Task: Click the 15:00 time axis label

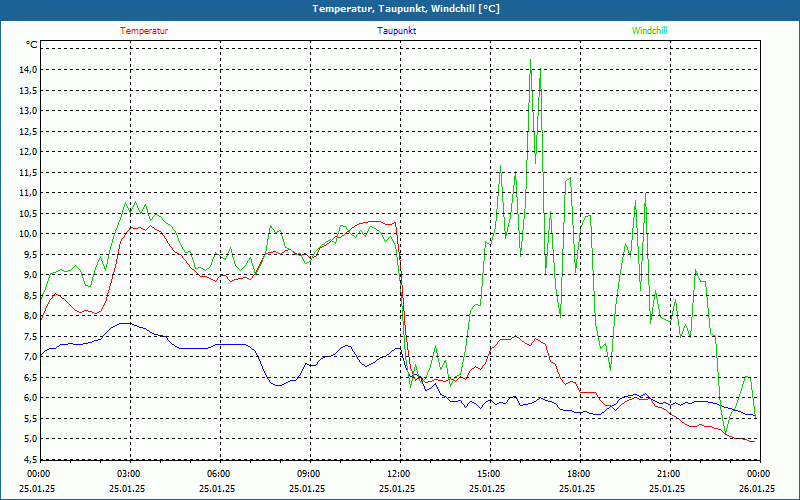Action: [489, 474]
